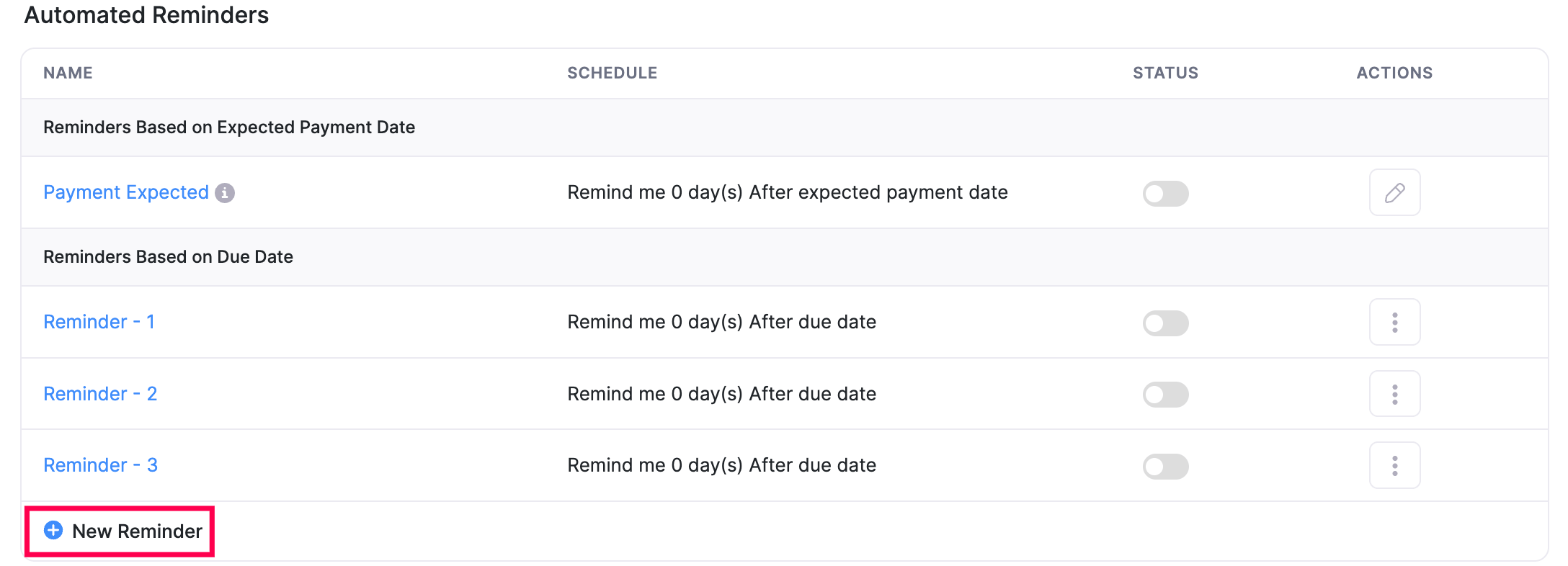Open the actions menu for Reminder - 3

point(1394,464)
